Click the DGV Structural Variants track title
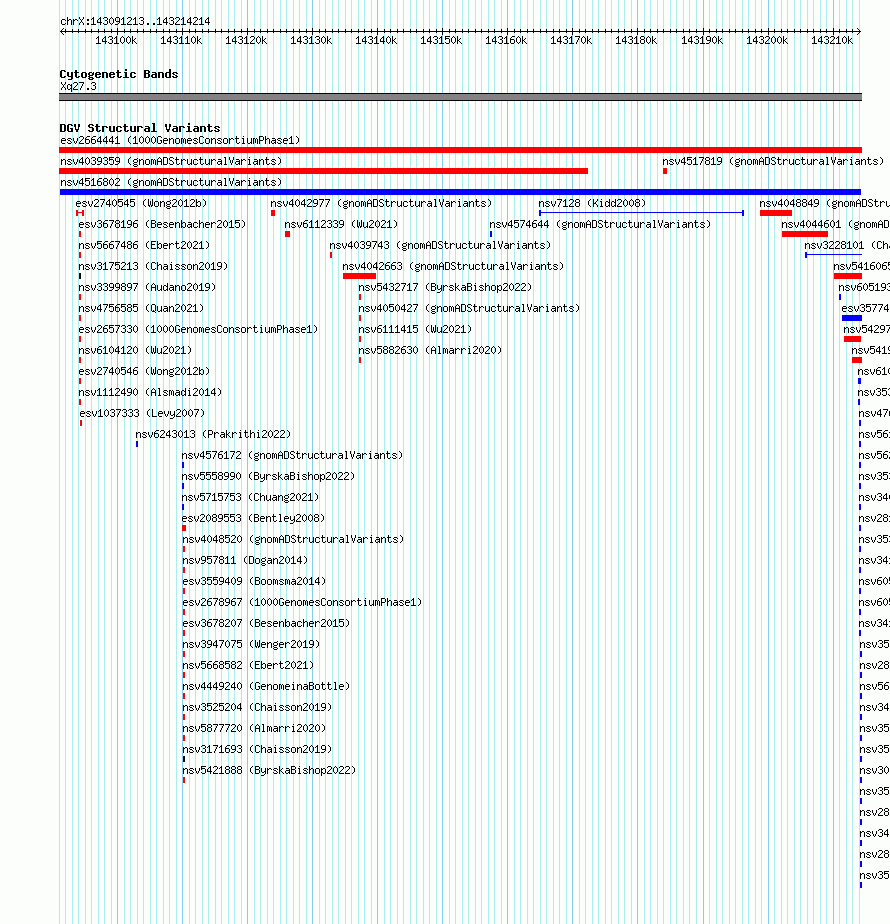Screen dimensions: 890x924 point(140,128)
